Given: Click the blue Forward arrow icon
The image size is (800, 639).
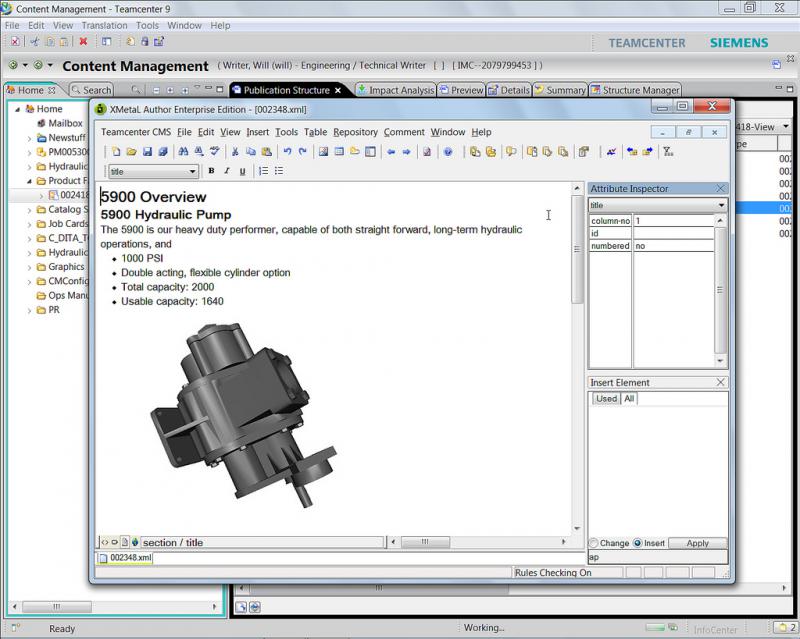Looking at the screenshot, I should pos(406,152).
